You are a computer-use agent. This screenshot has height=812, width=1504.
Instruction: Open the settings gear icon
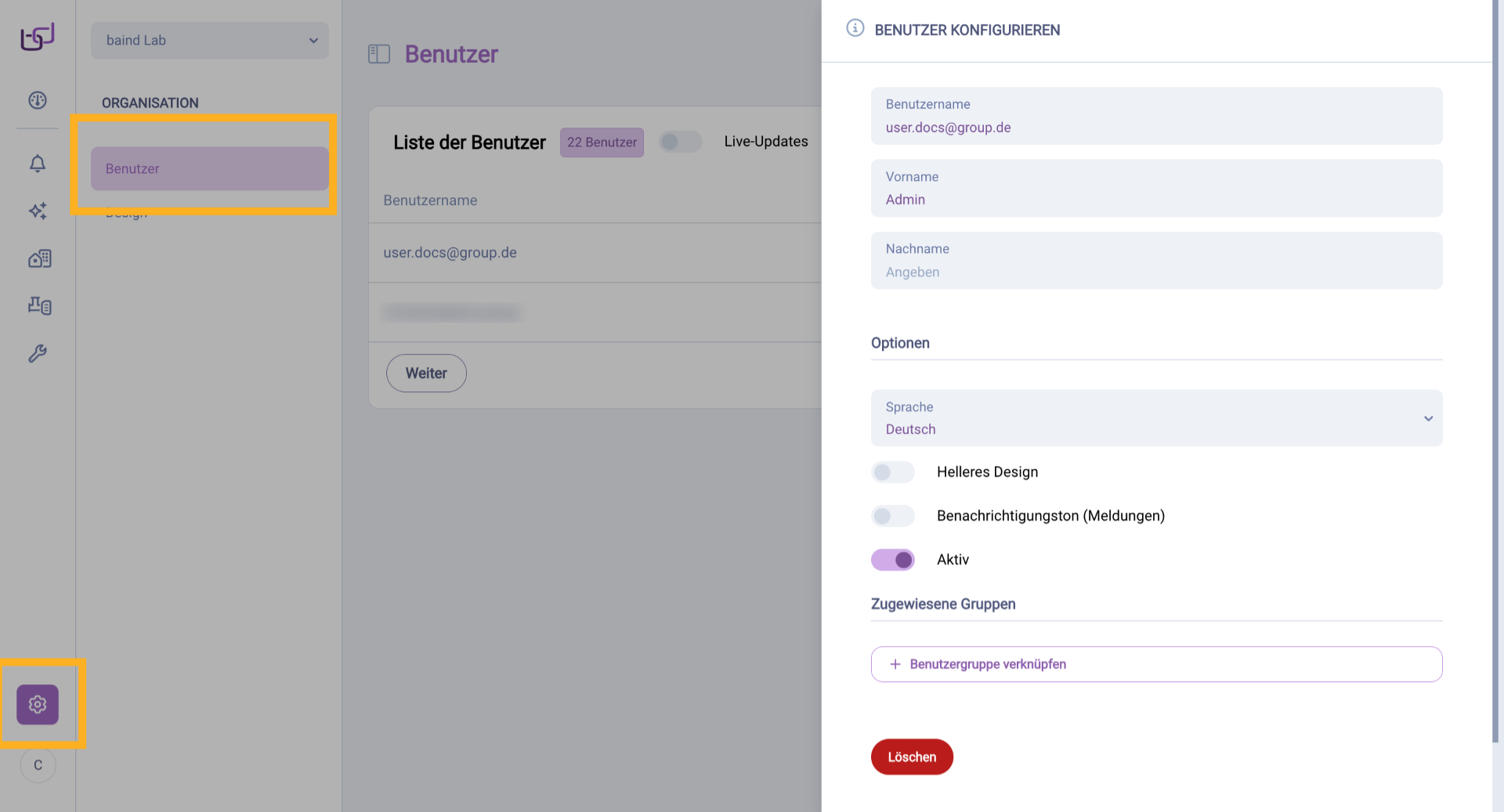point(38,705)
